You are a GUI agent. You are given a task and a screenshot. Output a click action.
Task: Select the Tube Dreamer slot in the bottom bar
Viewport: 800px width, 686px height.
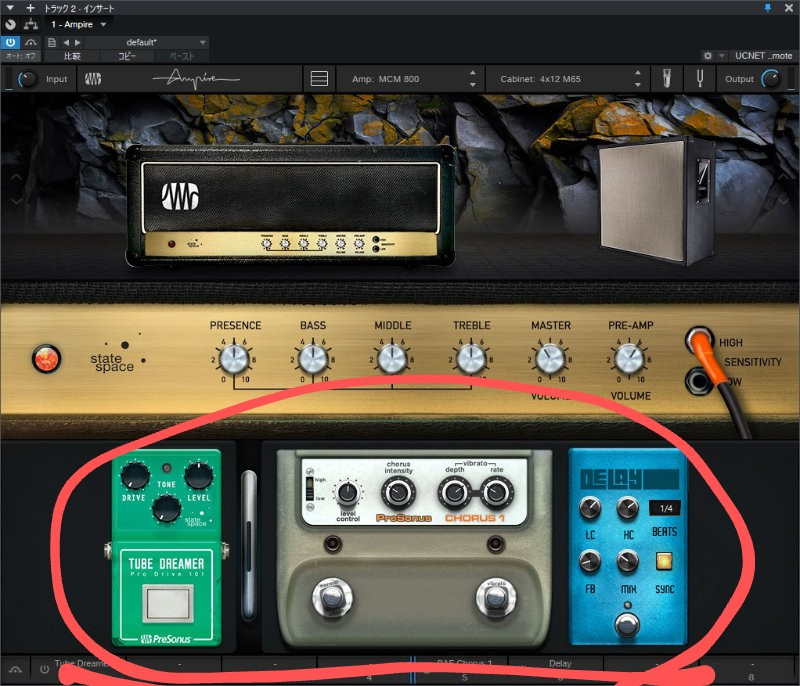79,669
